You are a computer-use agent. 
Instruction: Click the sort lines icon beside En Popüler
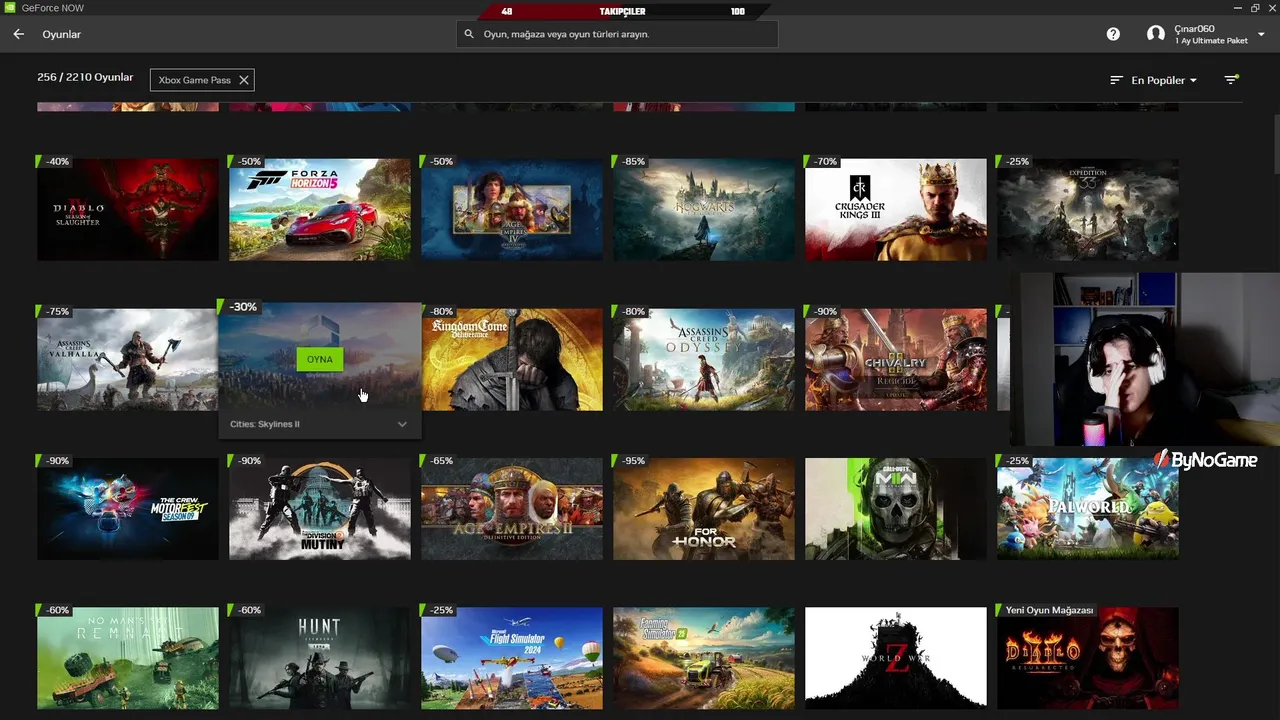pos(1117,80)
